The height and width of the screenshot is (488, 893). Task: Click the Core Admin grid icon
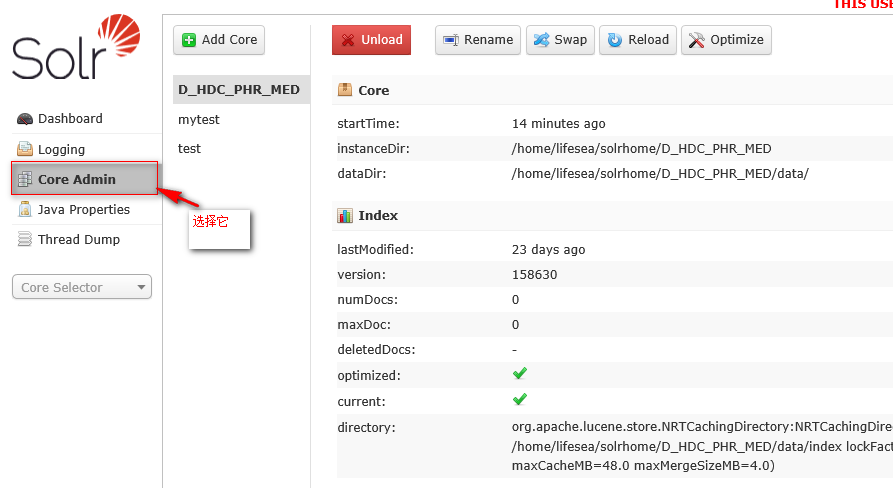[x=24, y=179]
